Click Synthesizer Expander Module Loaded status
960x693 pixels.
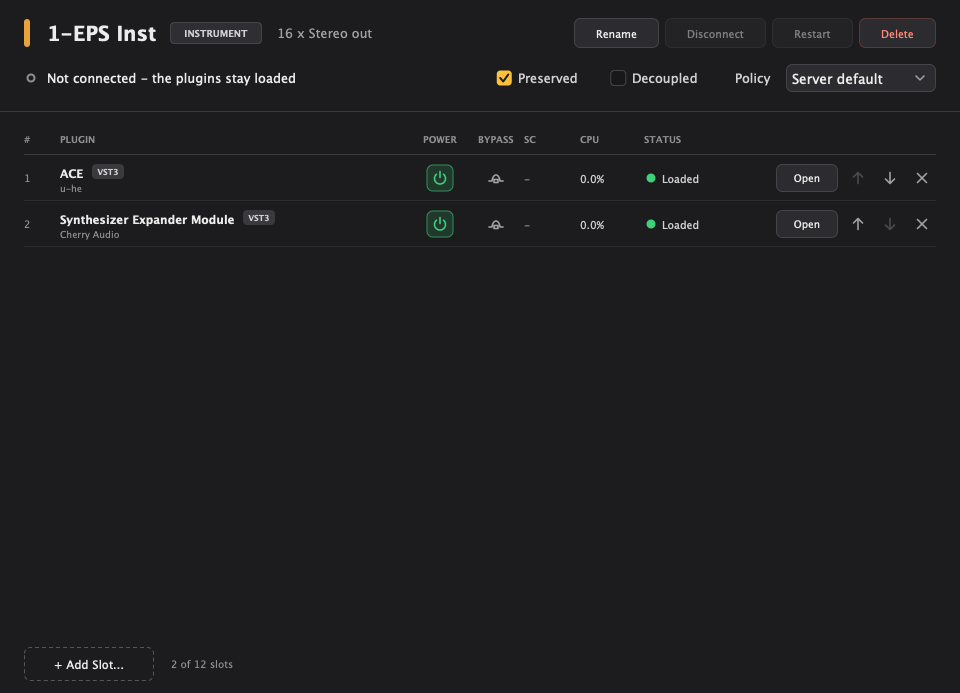click(672, 225)
